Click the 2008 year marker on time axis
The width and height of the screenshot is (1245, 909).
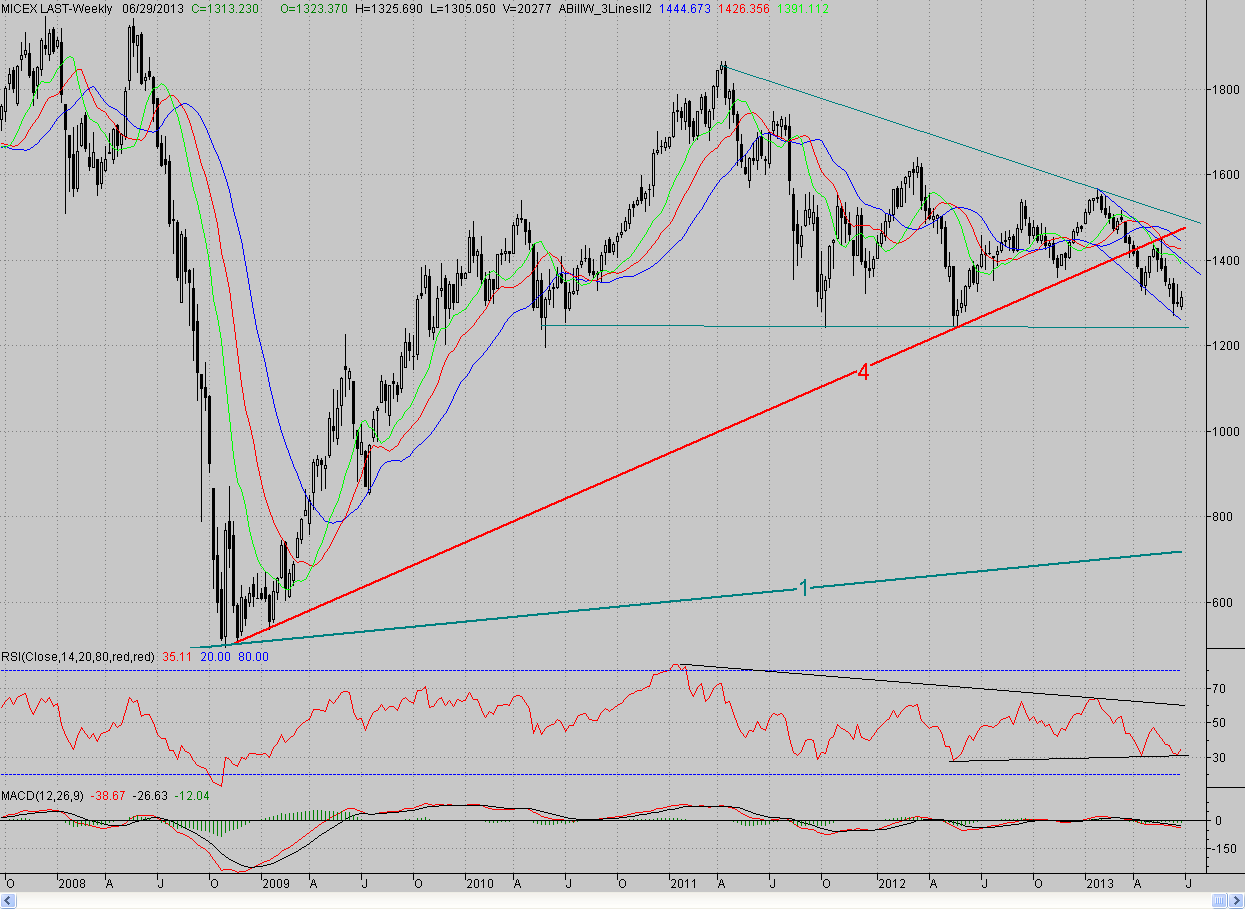(x=72, y=884)
